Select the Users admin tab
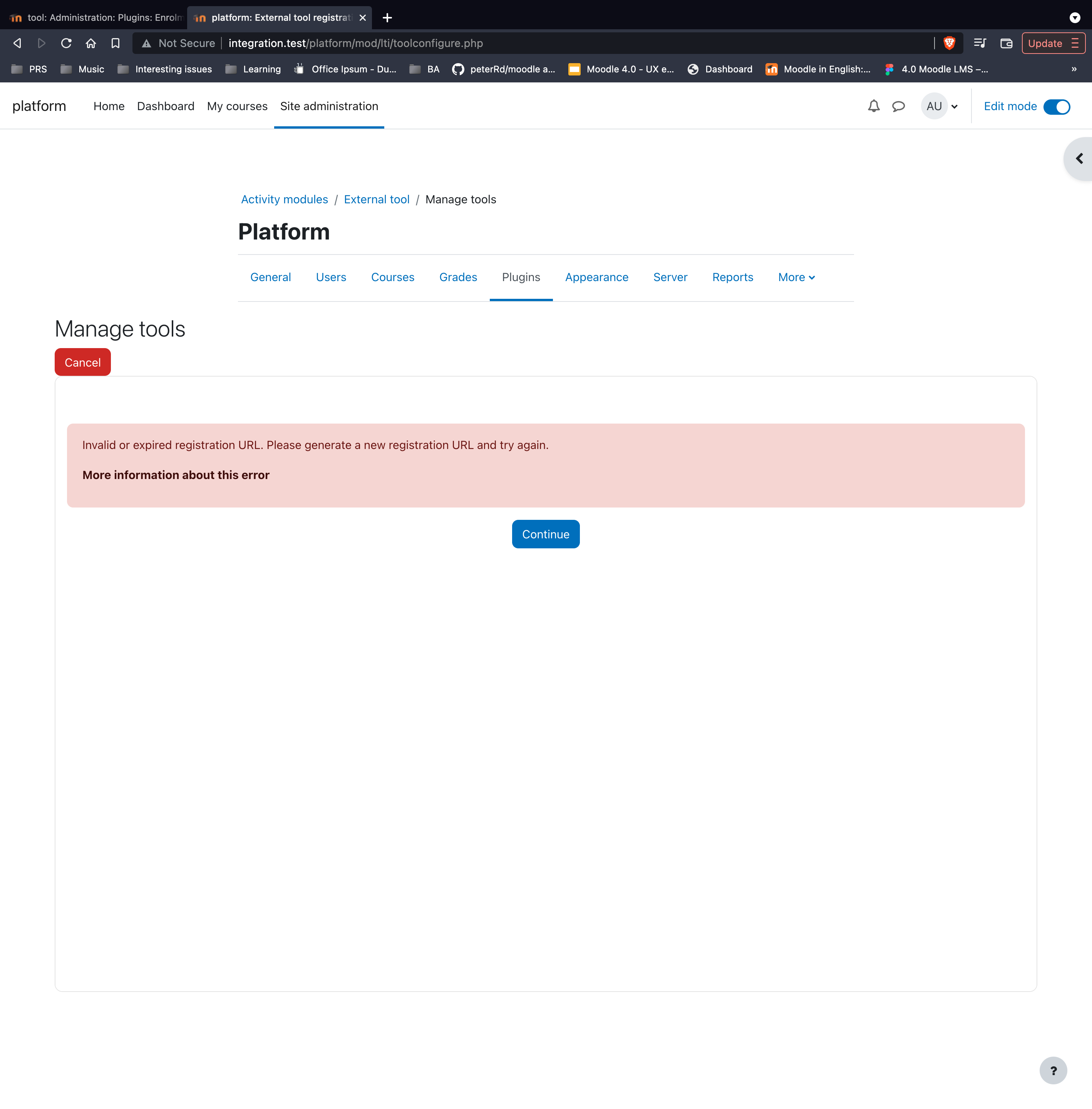This screenshot has width=1092, height=1109. (x=331, y=277)
